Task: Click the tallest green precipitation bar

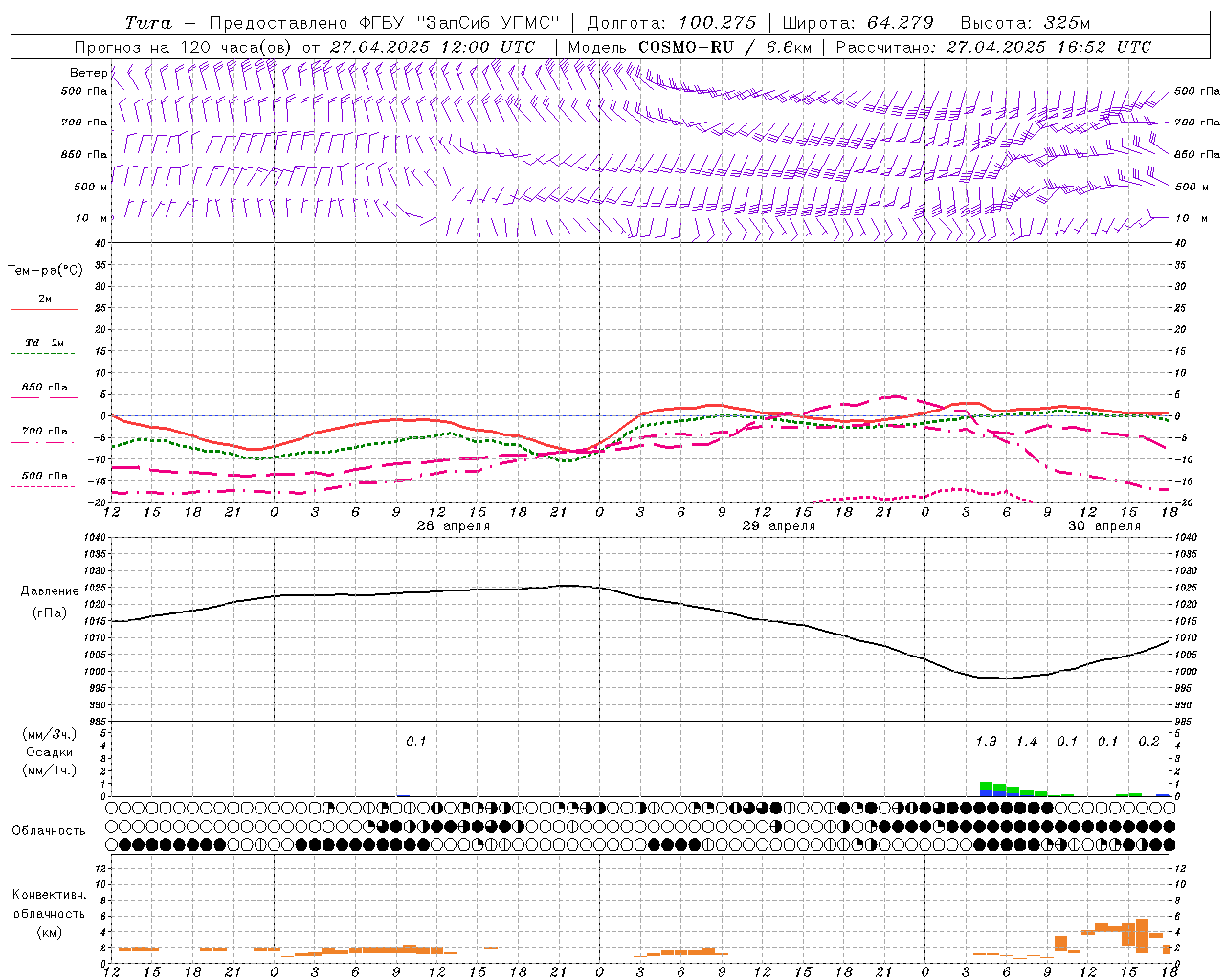Action: tap(986, 786)
